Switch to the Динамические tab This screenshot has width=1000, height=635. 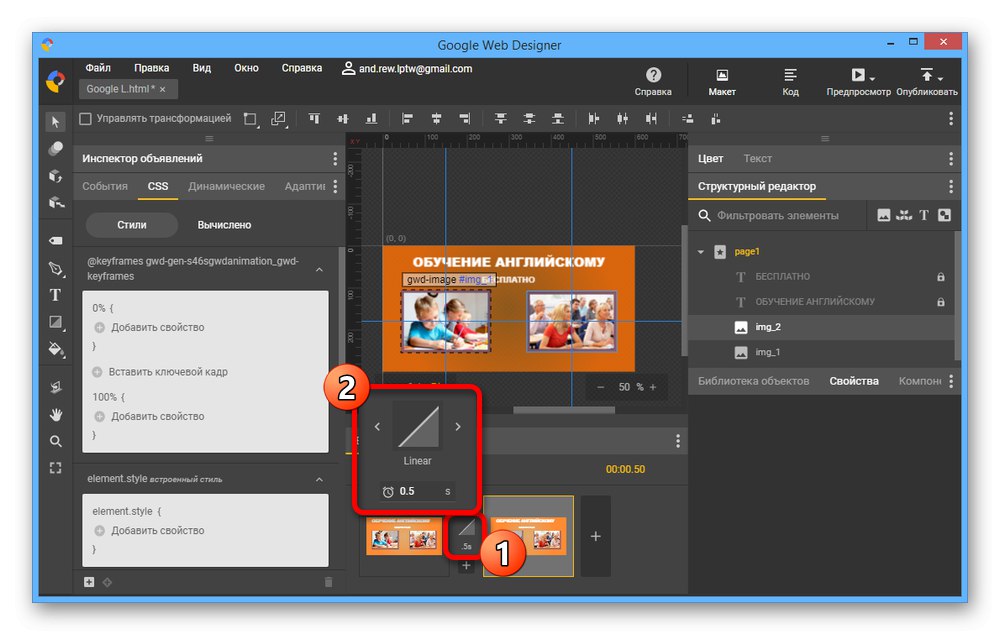(226, 186)
